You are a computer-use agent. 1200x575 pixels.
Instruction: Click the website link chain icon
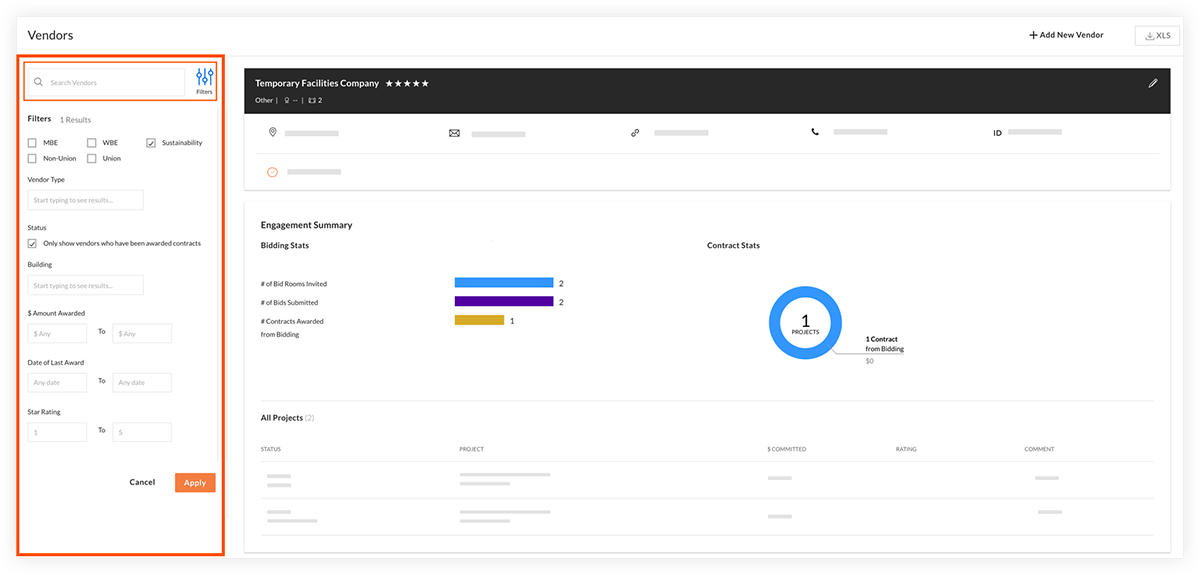click(x=635, y=133)
